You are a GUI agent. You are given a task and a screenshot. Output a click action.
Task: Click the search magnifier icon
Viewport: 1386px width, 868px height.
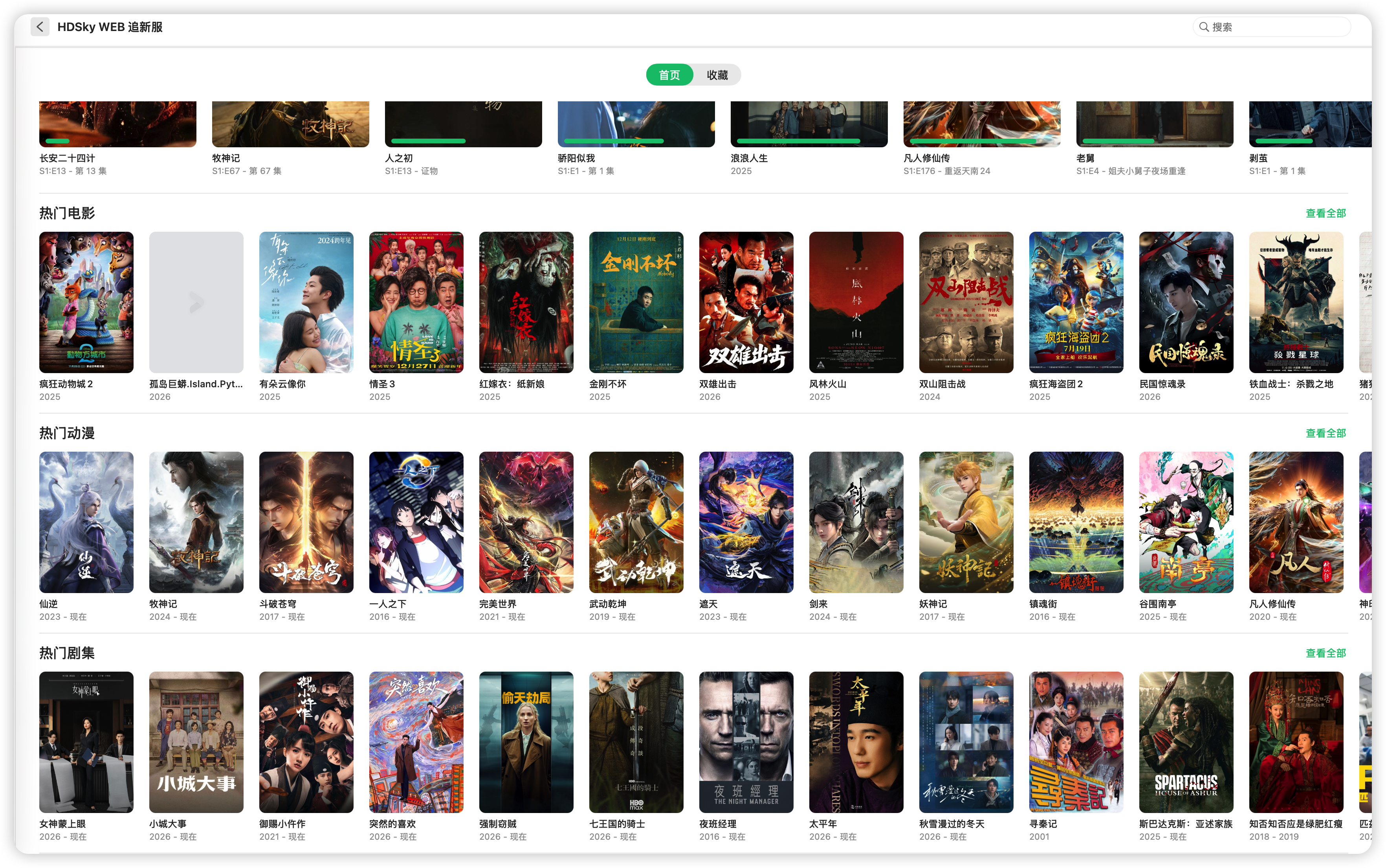(x=1204, y=27)
